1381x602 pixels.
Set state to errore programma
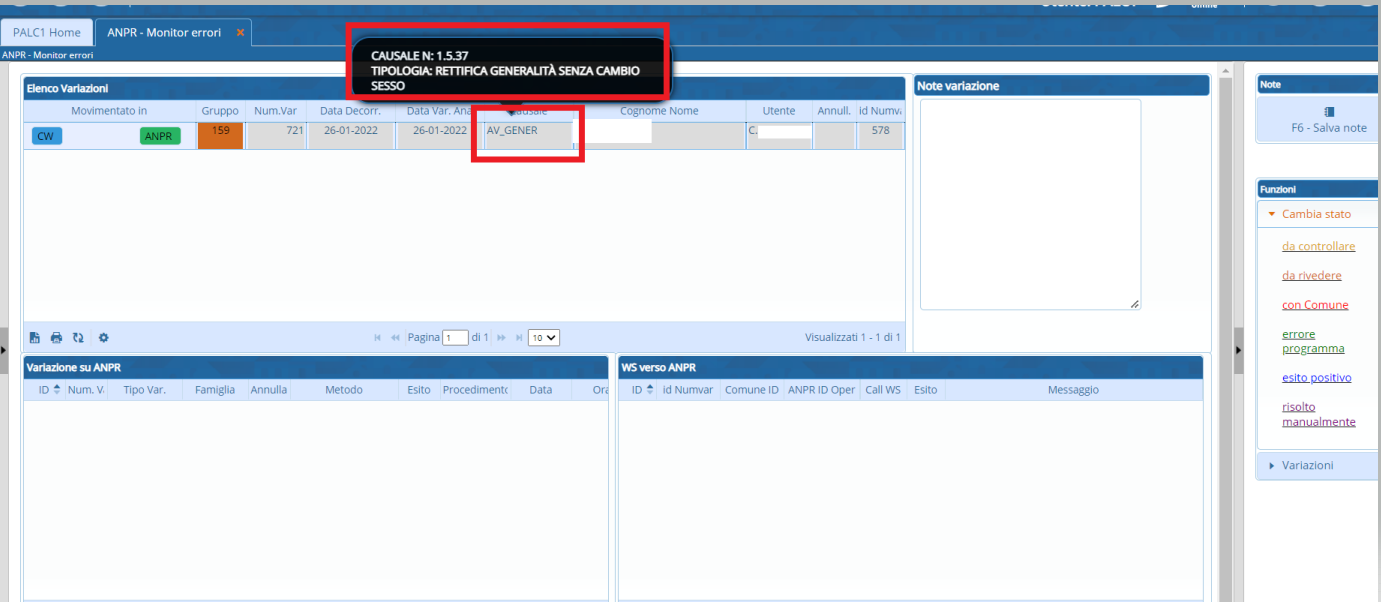click(x=1313, y=341)
